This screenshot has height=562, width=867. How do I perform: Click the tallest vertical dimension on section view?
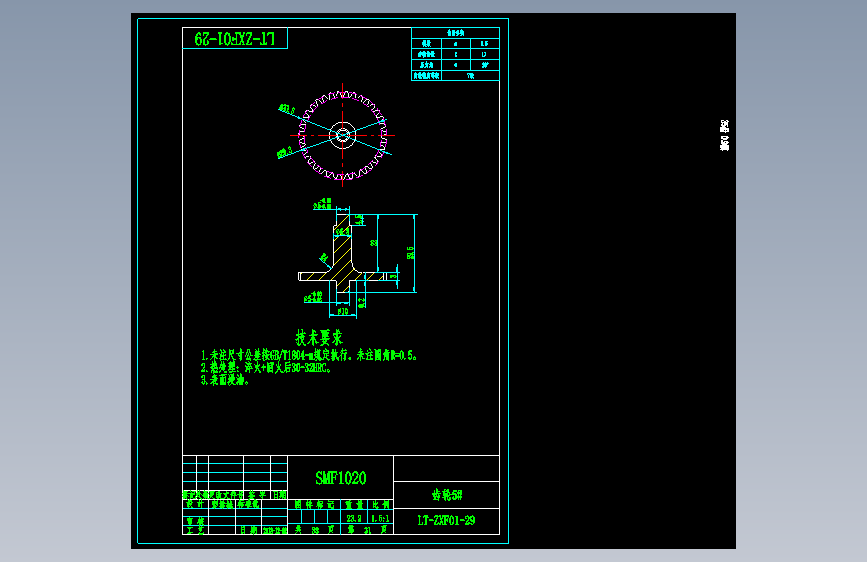pos(410,253)
